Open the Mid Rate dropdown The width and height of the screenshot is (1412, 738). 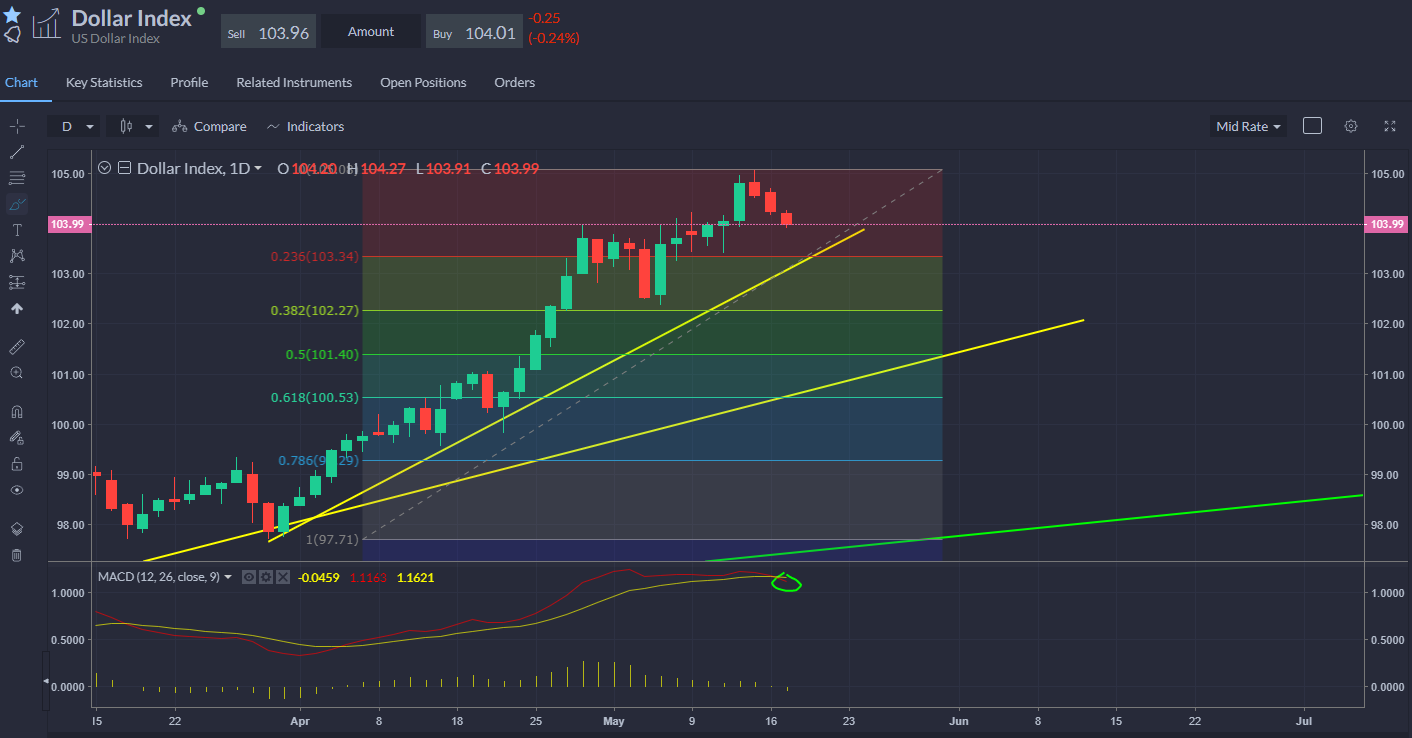pyautogui.click(x=1248, y=126)
